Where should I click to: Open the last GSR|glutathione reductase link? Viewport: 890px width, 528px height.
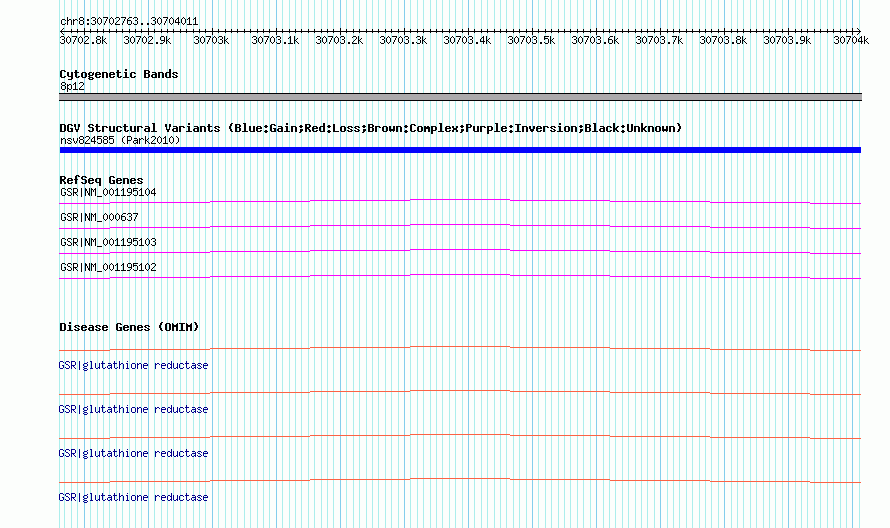[133, 497]
